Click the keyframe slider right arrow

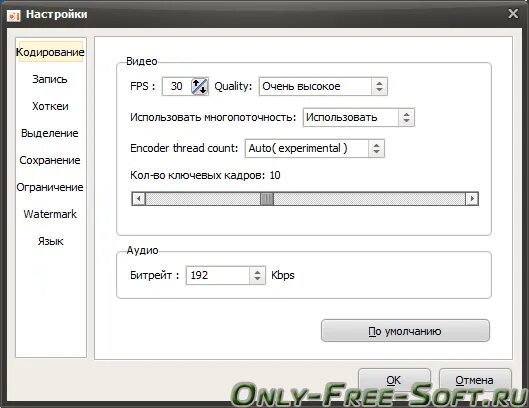(x=472, y=199)
